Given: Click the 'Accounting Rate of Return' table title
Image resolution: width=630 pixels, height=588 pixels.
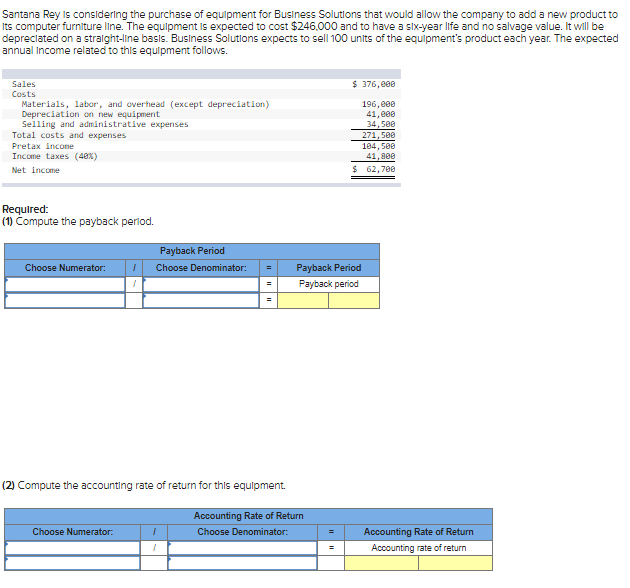Looking at the screenshot, I should [x=248, y=516].
